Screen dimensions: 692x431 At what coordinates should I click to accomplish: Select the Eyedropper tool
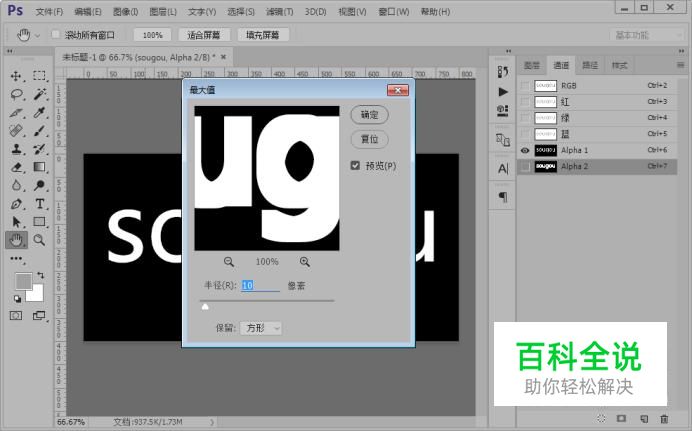coord(39,112)
